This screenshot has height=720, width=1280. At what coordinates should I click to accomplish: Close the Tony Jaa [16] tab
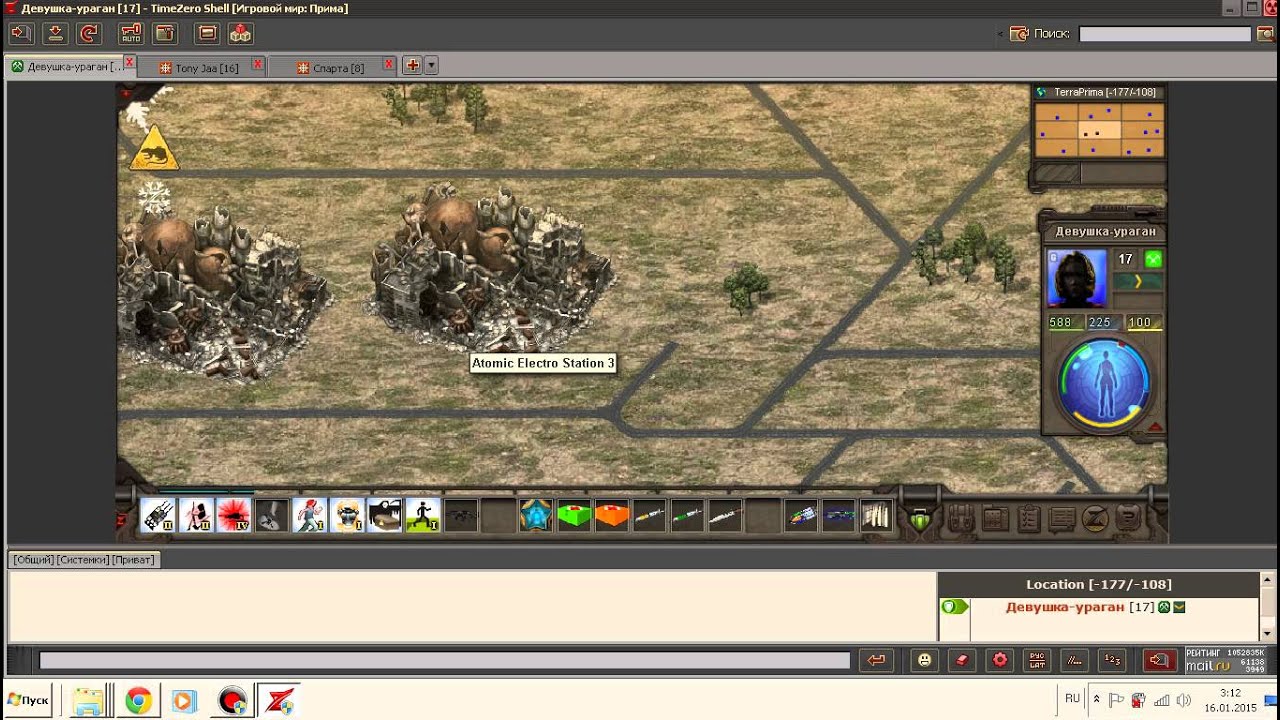click(257, 64)
